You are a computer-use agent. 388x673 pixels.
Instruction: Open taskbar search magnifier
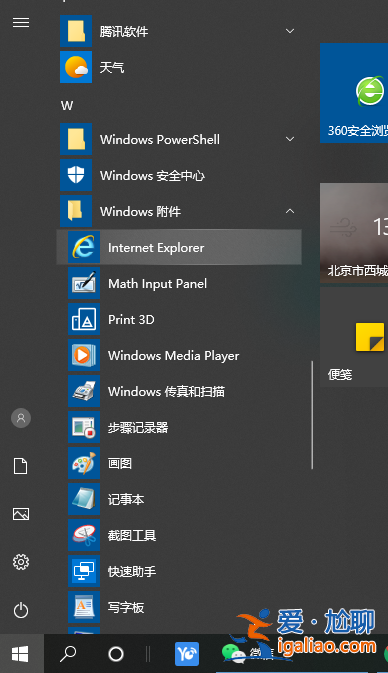coord(68,654)
